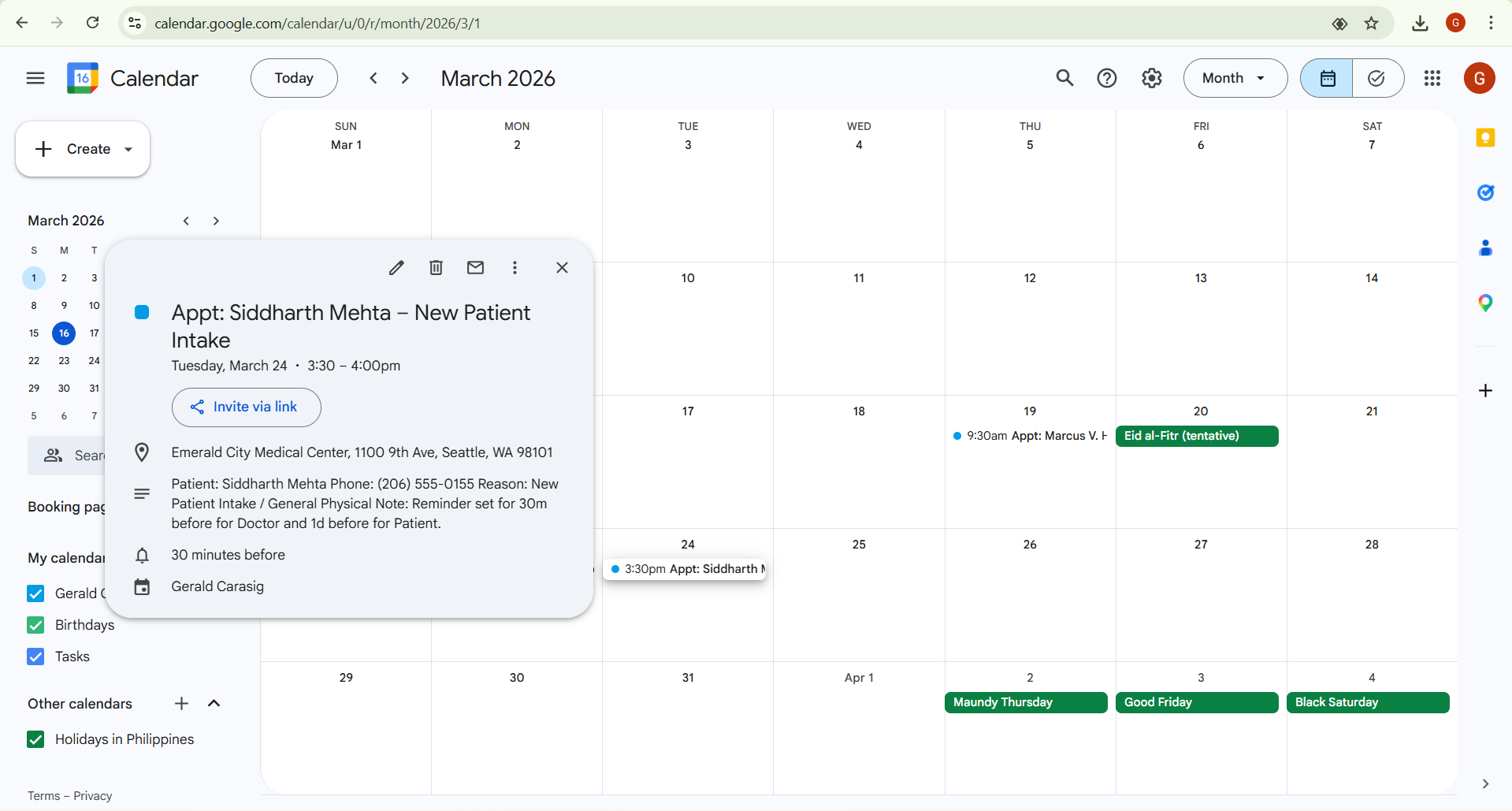Screen dimensions: 1512x811
Task: Uncheck the Birthdays calendar
Action: click(35, 625)
